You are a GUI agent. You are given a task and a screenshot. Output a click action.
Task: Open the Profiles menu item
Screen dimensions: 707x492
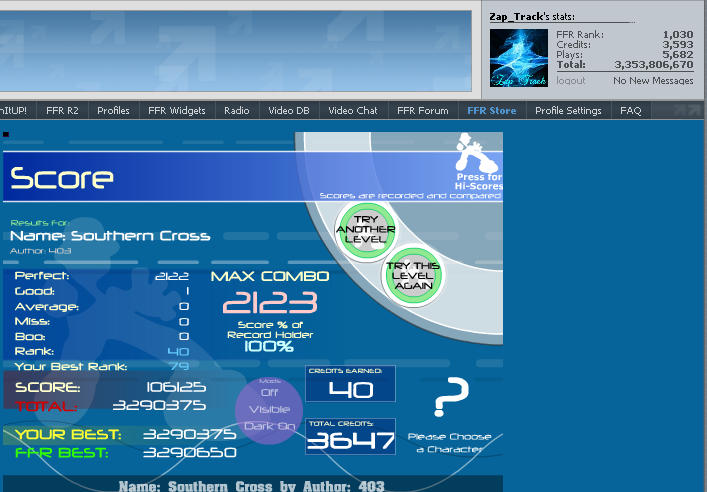[113, 110]
